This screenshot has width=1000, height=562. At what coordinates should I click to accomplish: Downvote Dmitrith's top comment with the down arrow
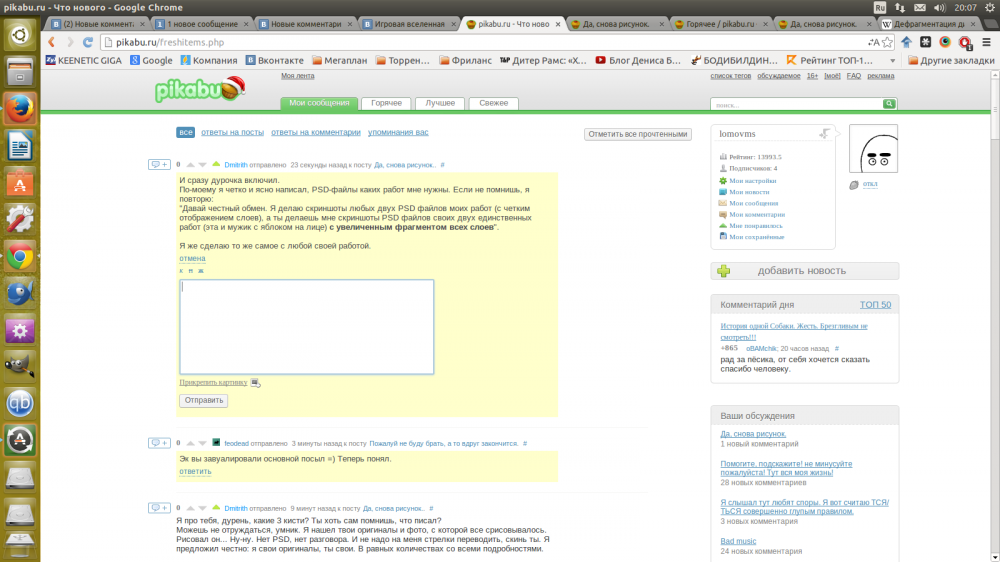202,164
